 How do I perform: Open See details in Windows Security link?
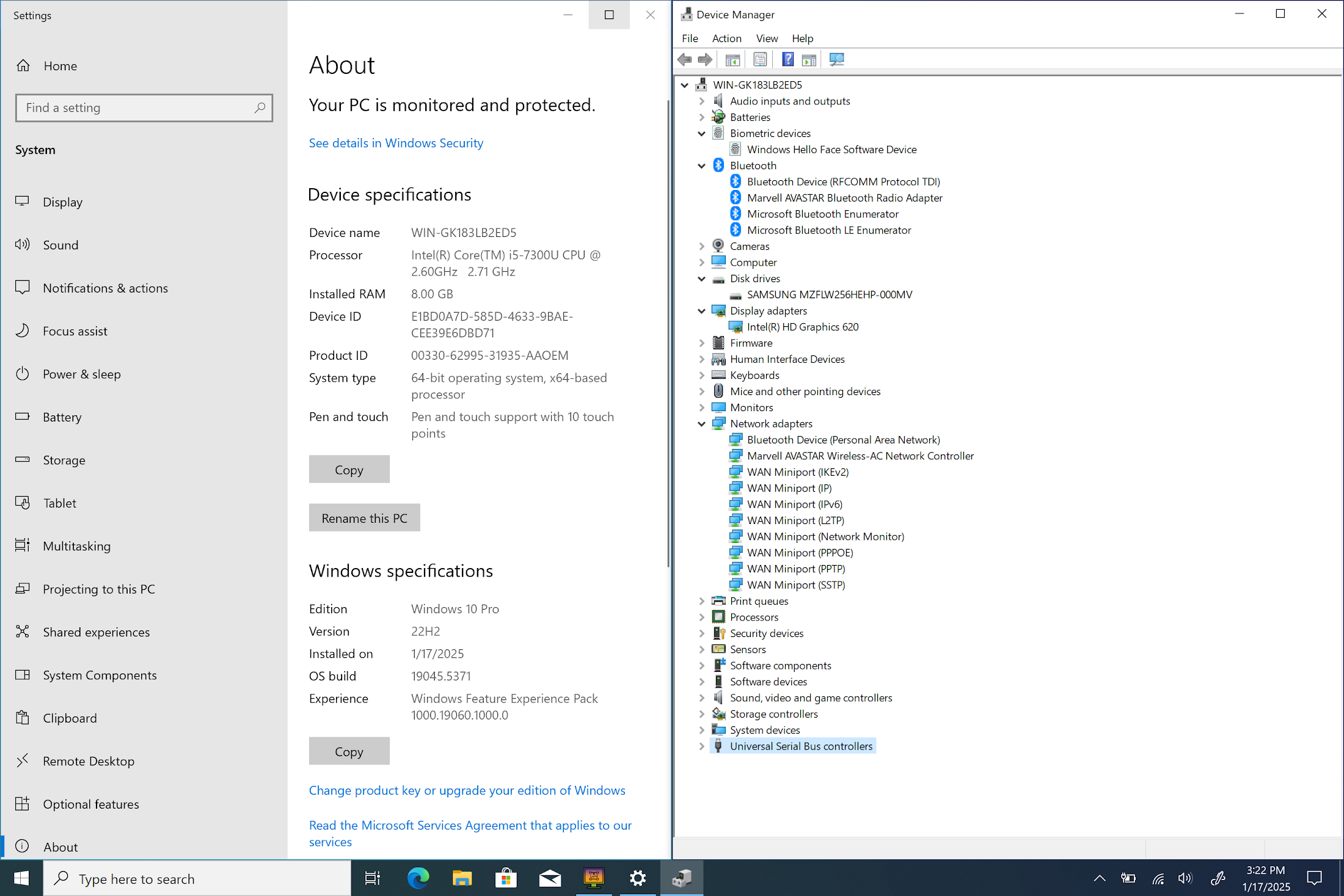tap(396, 143)
